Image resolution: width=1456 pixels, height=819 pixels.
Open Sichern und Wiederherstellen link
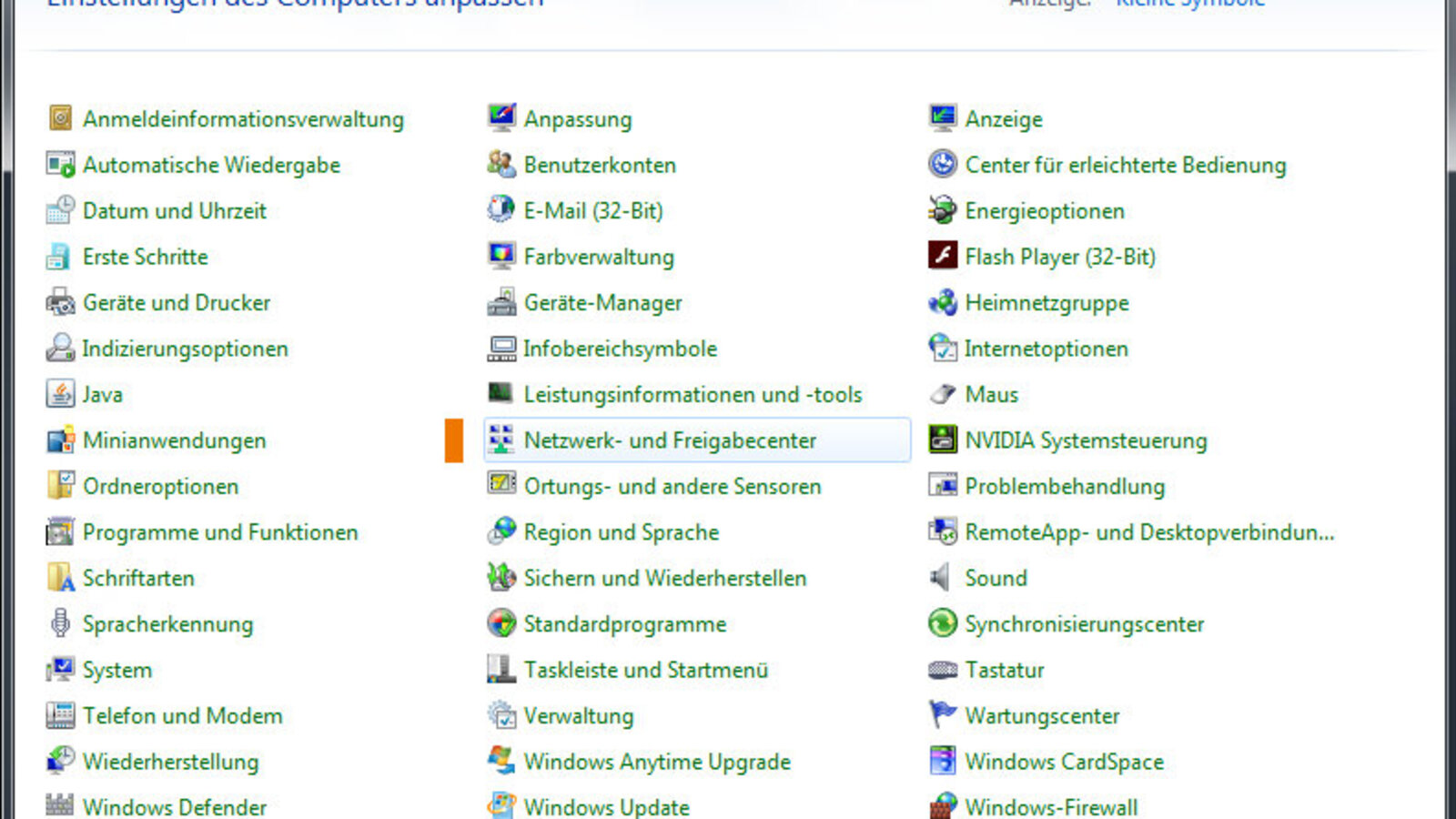[665, 578]
